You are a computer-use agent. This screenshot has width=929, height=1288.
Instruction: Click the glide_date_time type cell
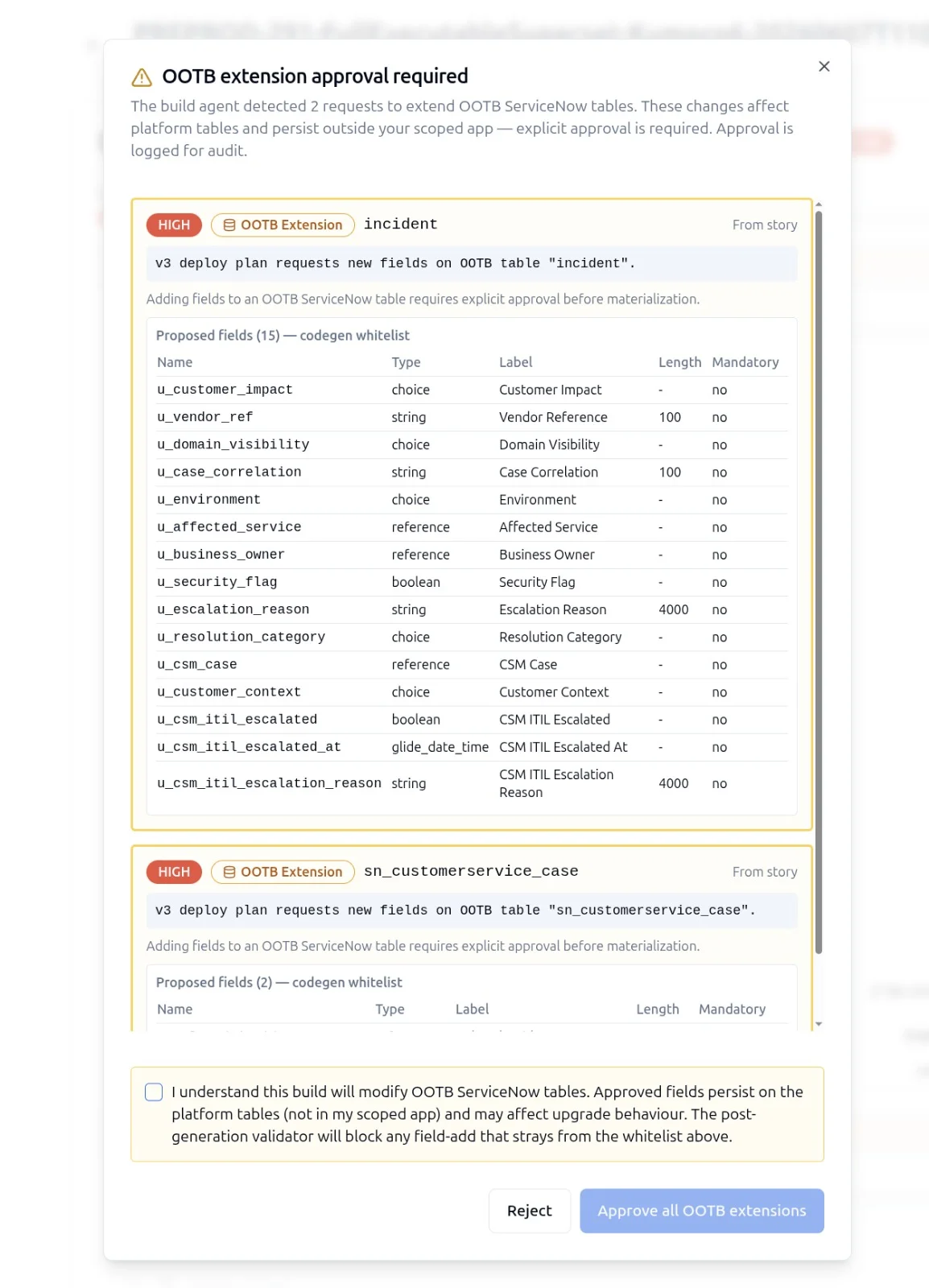coord(440,746)
